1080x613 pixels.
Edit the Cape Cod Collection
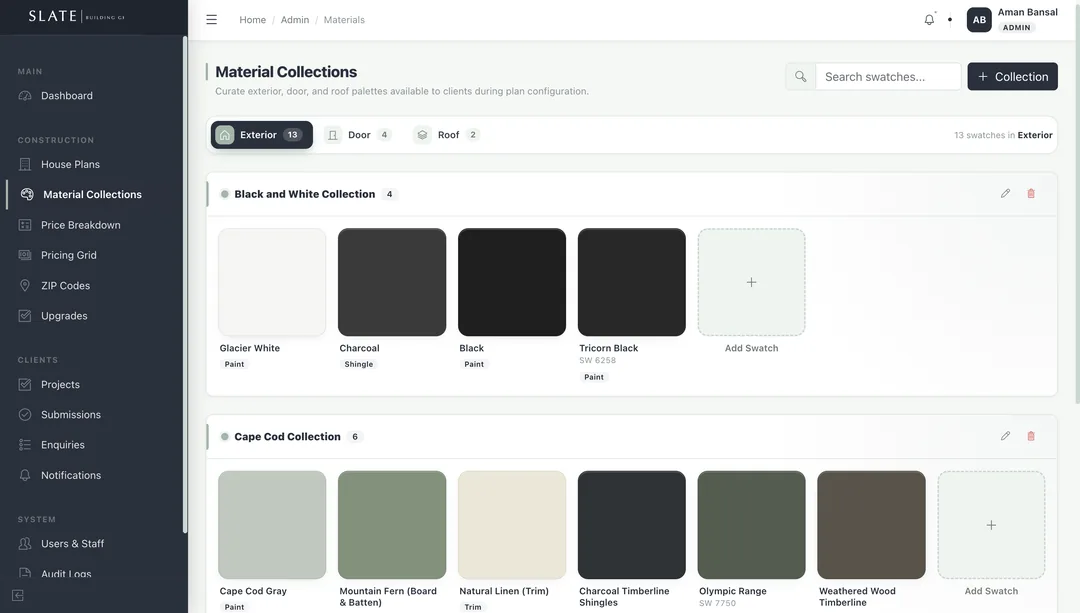coord(1006,436)
